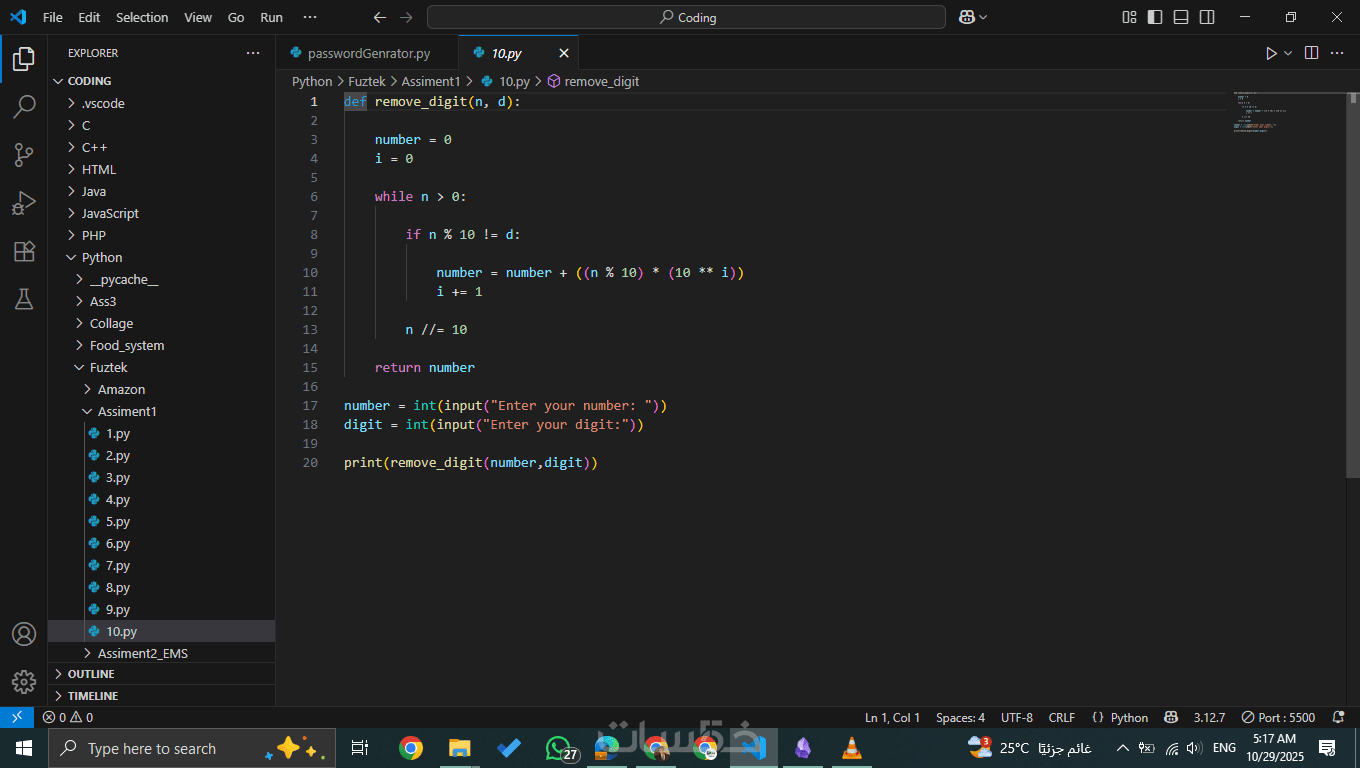Click the Spaces: 4 indentation setting

tap(960, 717)
